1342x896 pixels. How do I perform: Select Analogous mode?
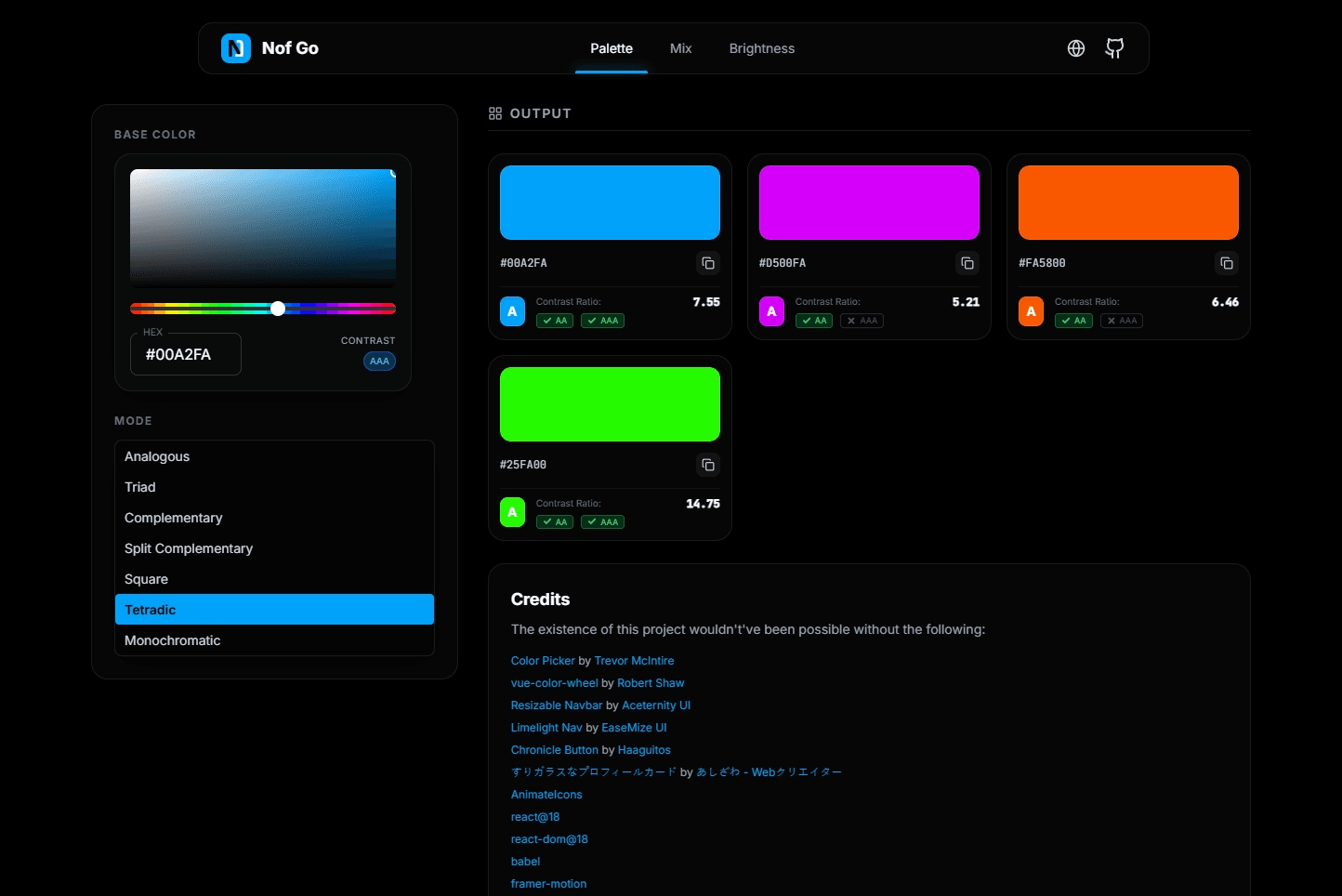coord(157,456)
